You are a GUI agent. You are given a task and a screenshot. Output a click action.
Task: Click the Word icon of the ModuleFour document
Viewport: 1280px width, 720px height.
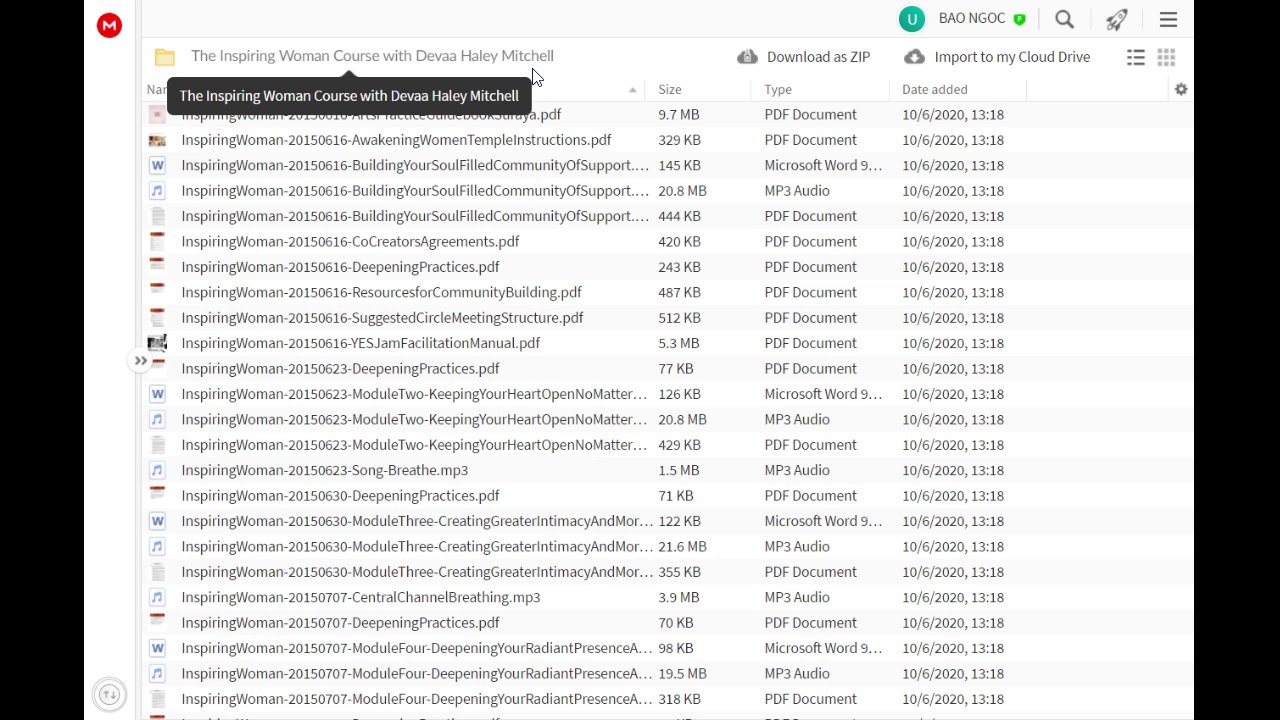click(x=157, y=648)
